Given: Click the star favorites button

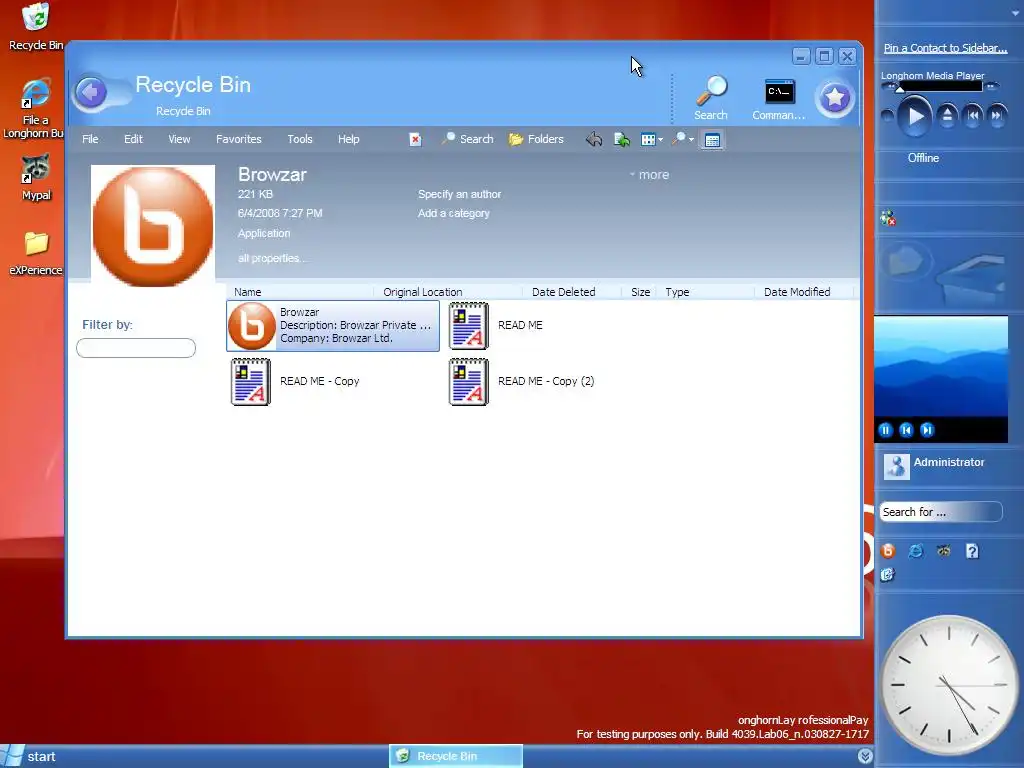Looking at the screenshot, I should tap(835, 99).
